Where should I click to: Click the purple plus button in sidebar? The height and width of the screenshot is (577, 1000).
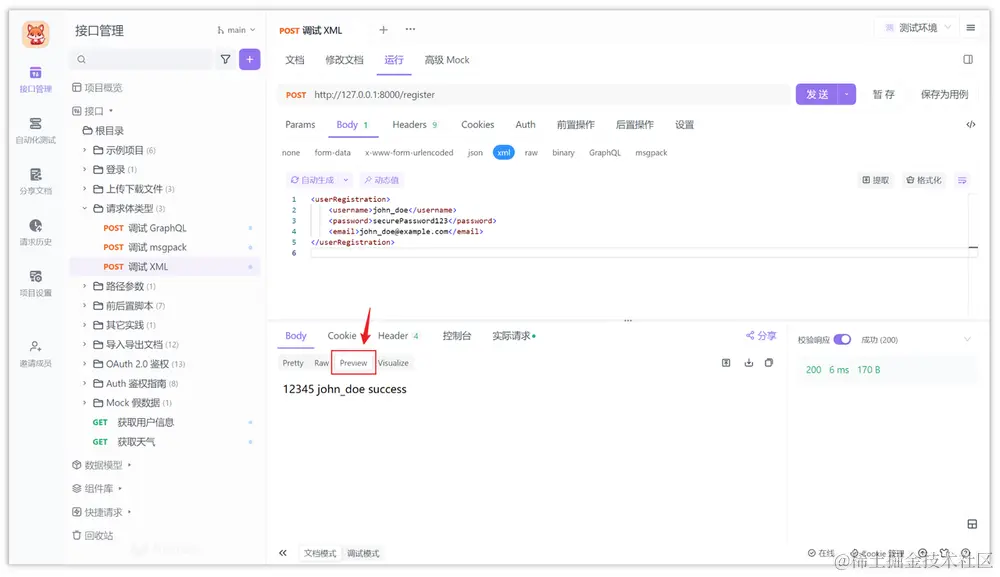[x=249, y=59]
